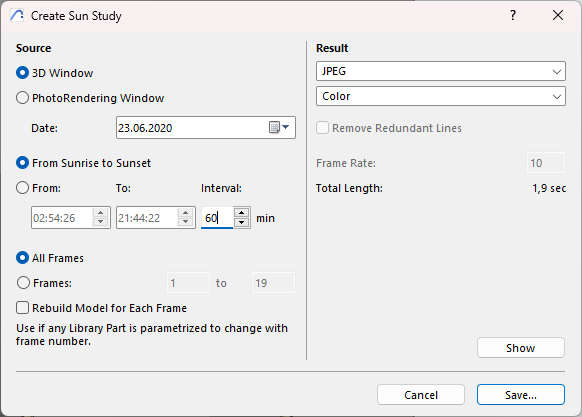The width and height of the screenshot is (582, 417).
Task: Select the All Frames option
Action: pyautogui.click(x=22, y=258)
